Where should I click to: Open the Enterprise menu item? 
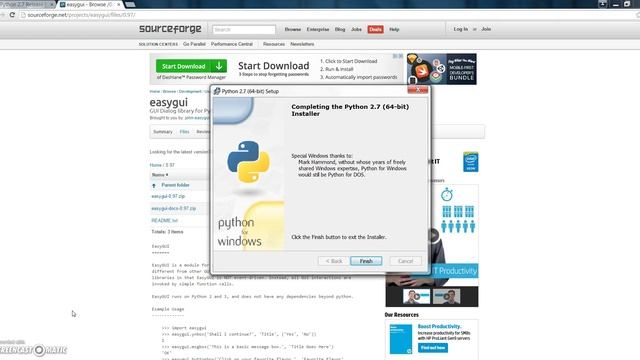318,29
